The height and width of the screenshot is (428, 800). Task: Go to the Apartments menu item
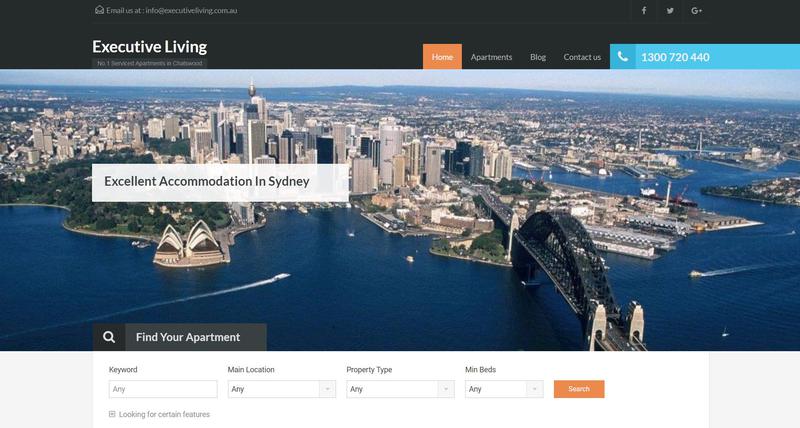pyautogui.click(x=491, y=57)
